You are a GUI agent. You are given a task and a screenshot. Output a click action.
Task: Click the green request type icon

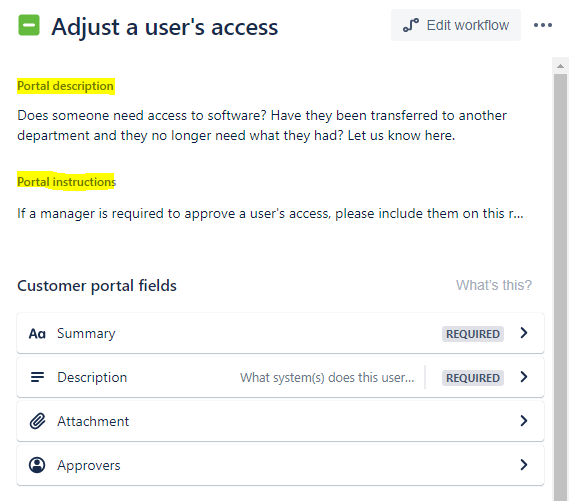pos(29,25)
